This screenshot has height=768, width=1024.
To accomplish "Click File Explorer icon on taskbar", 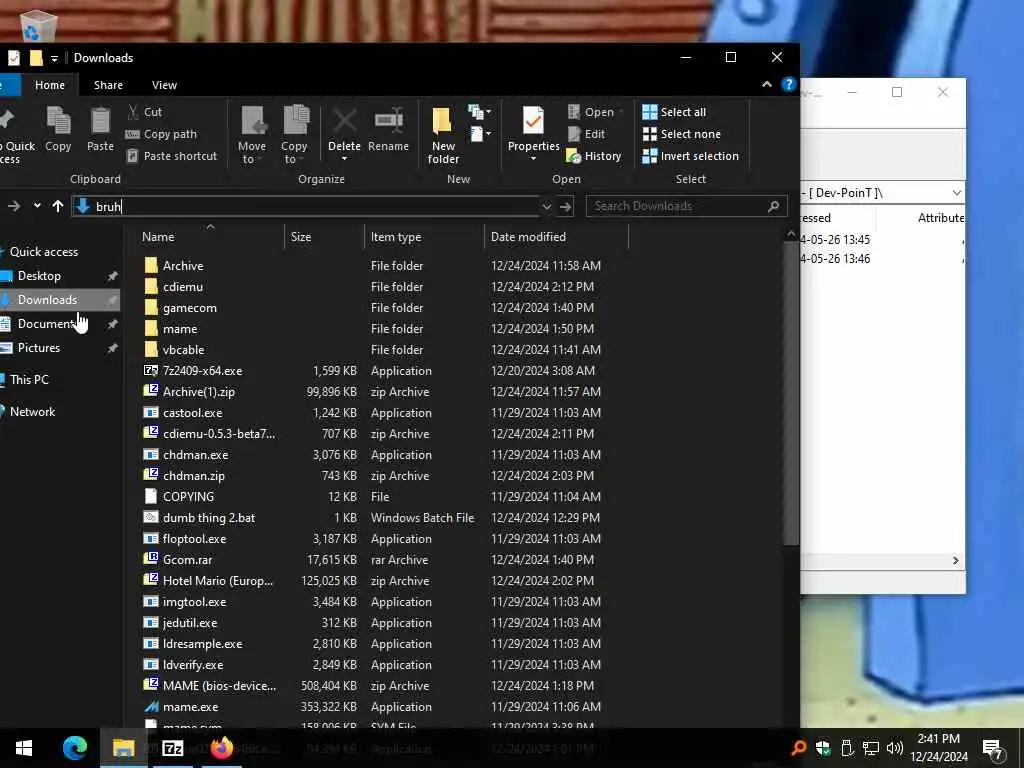I will [x=123, y=748].
